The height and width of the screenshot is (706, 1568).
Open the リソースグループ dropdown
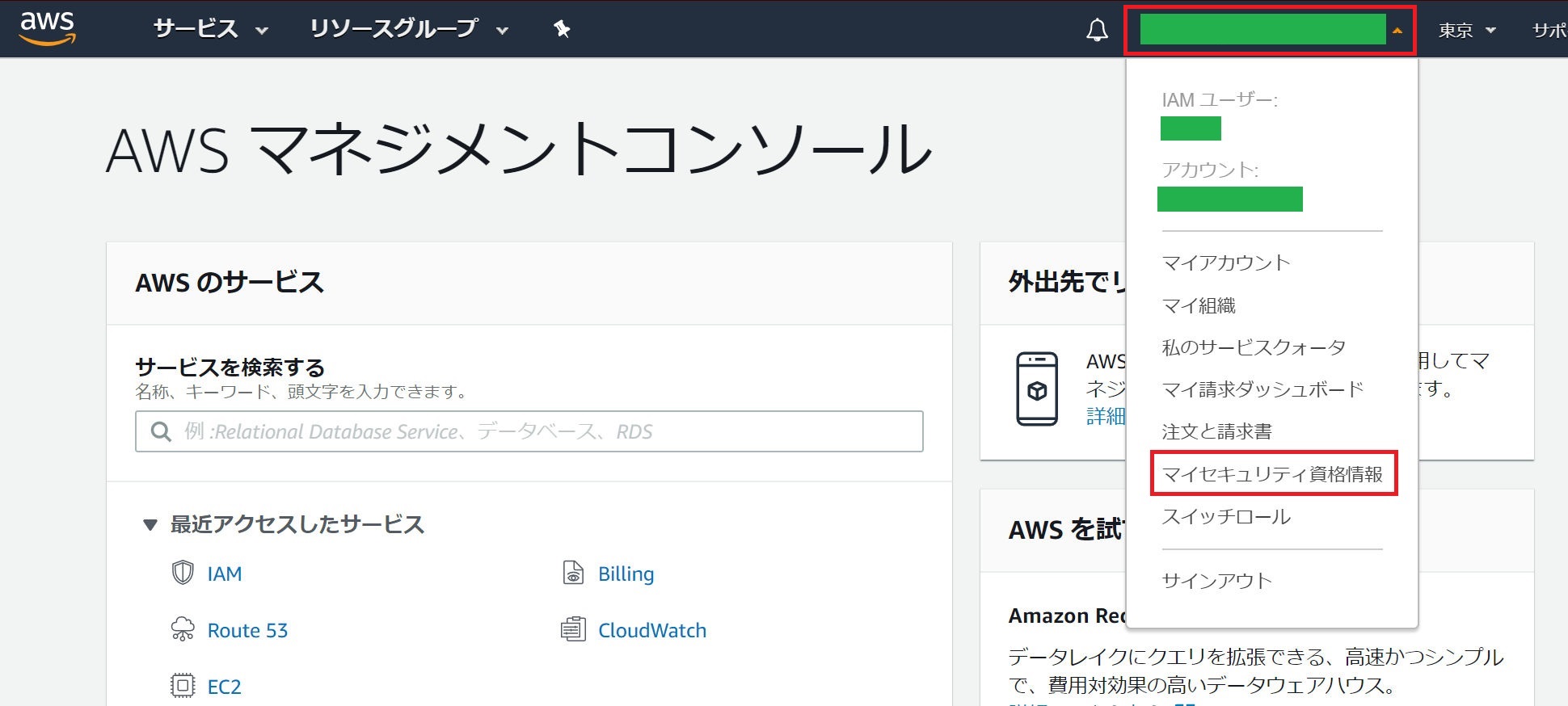pyautogui.click(x=408, y=30)
